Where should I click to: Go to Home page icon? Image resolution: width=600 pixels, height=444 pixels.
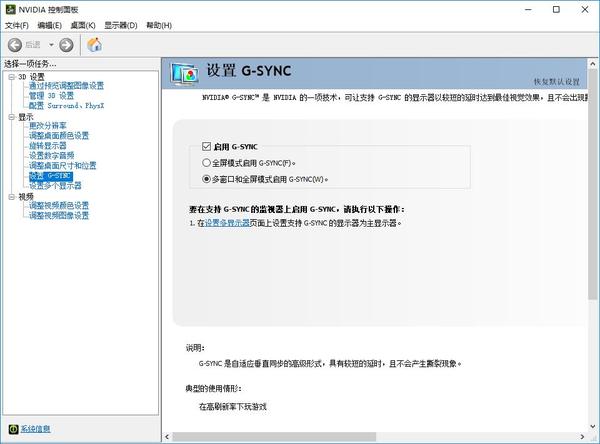pyautogui.click(x=94, y=45)
